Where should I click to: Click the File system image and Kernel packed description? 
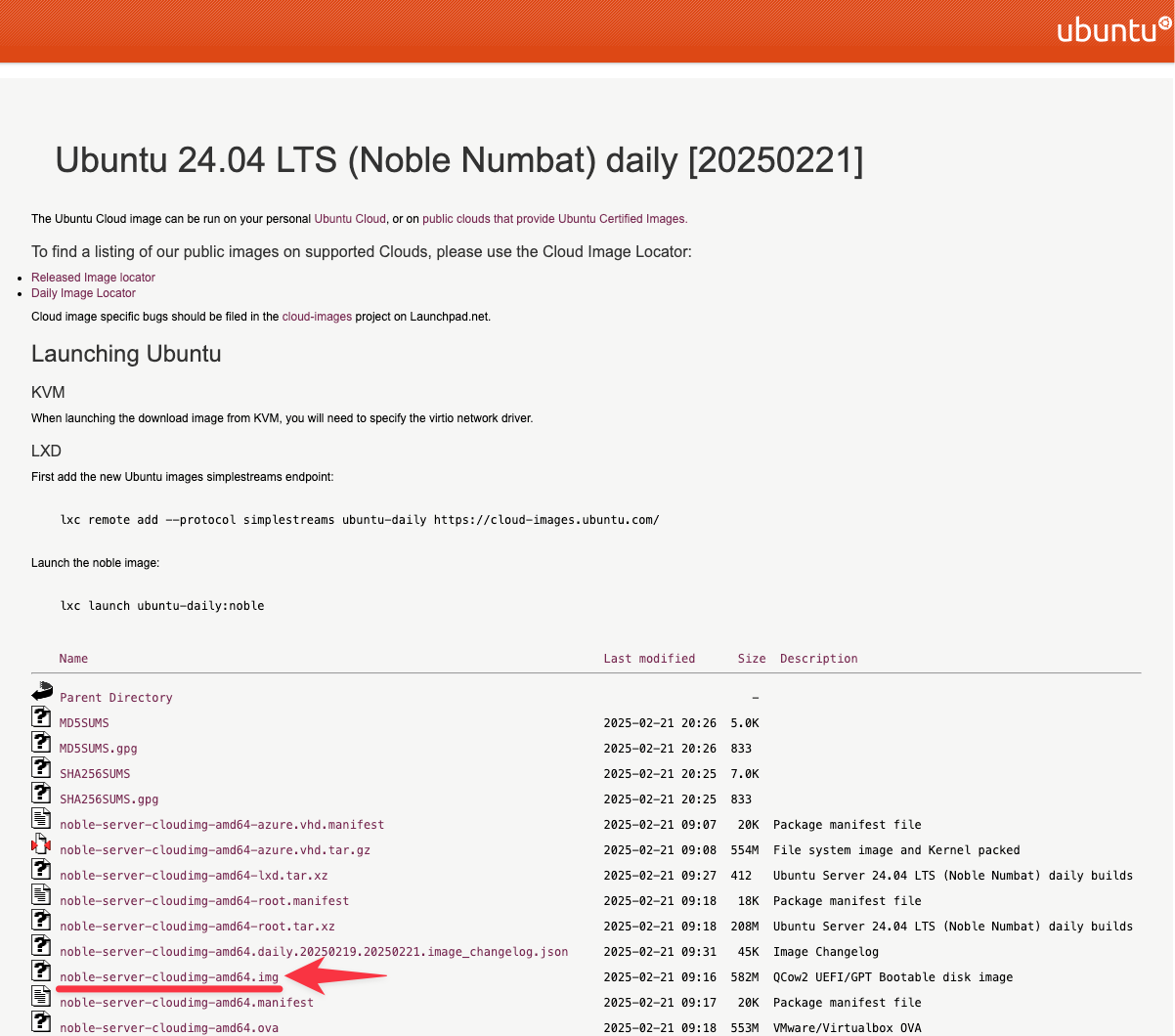pyautogui.click(x=896, y=850)
